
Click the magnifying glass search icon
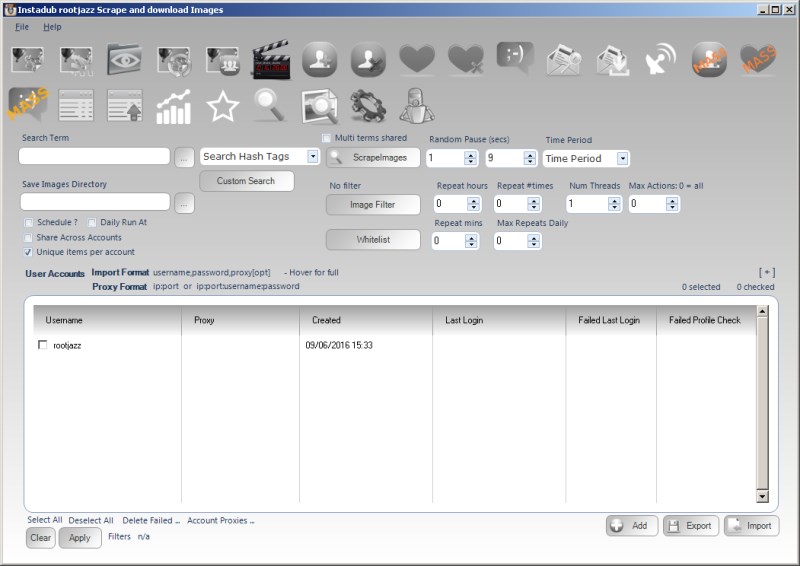click(269, 105)
